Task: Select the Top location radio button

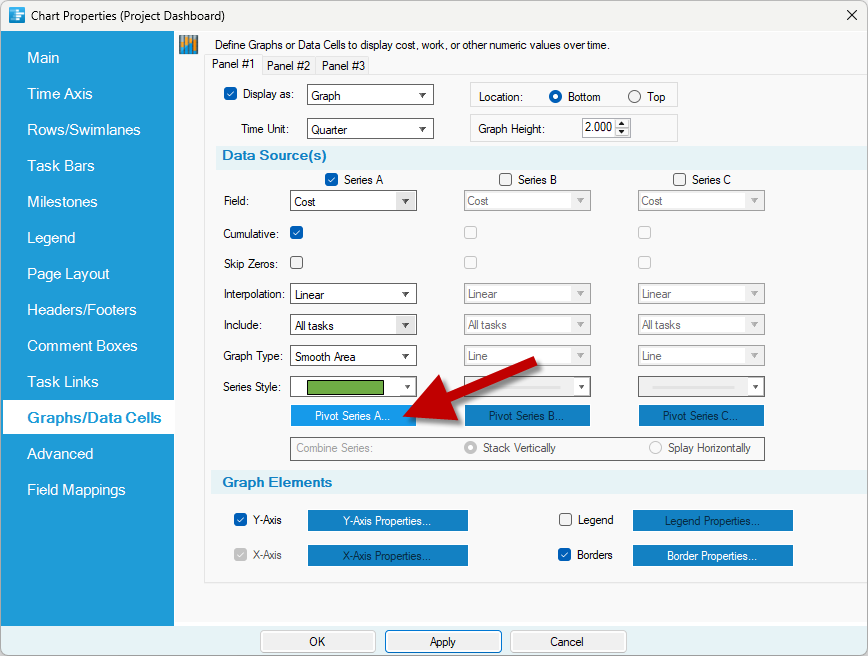Action: [634, 96]
